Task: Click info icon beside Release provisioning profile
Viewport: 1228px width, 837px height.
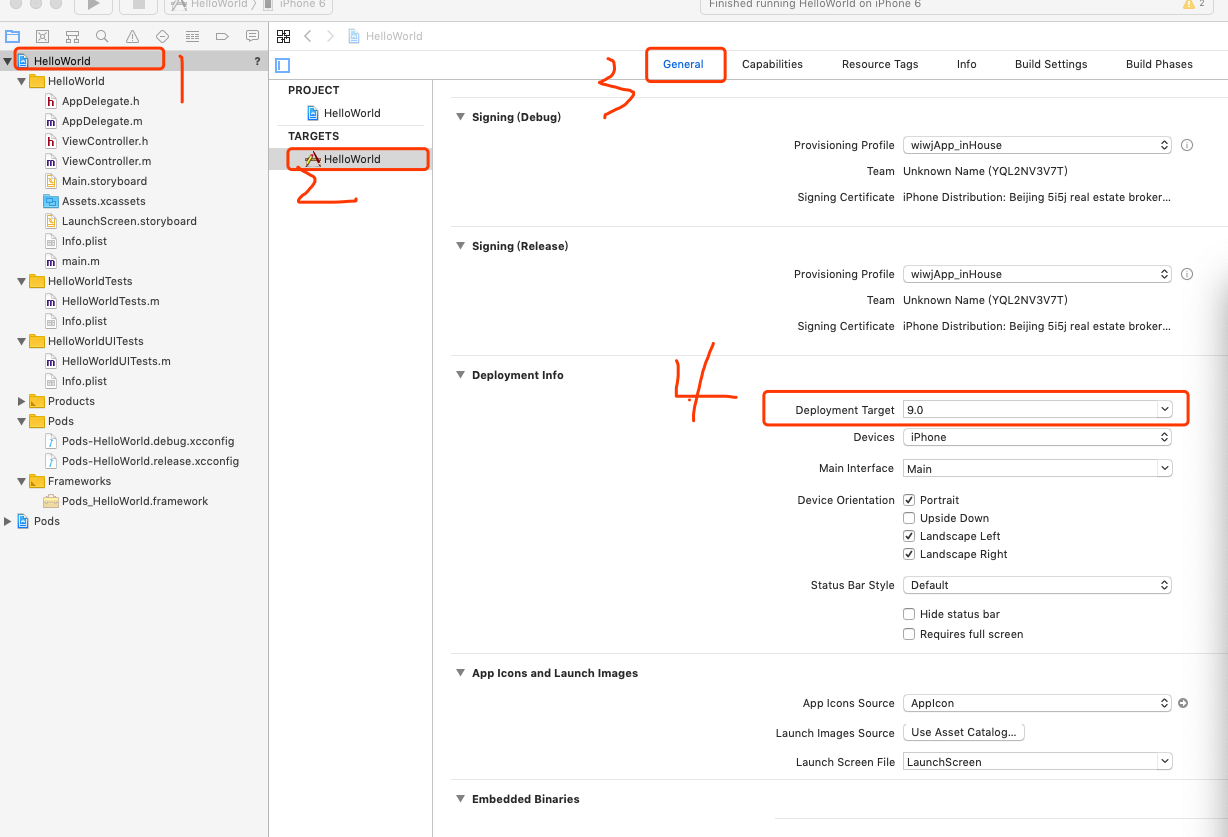Action: (x=1187, y=274)
